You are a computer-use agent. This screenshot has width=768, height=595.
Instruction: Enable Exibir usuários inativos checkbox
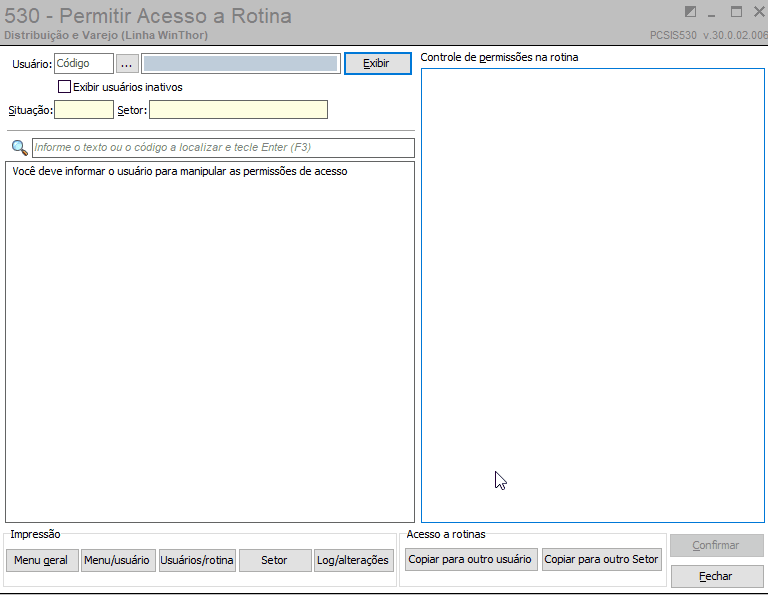(64, 87)
